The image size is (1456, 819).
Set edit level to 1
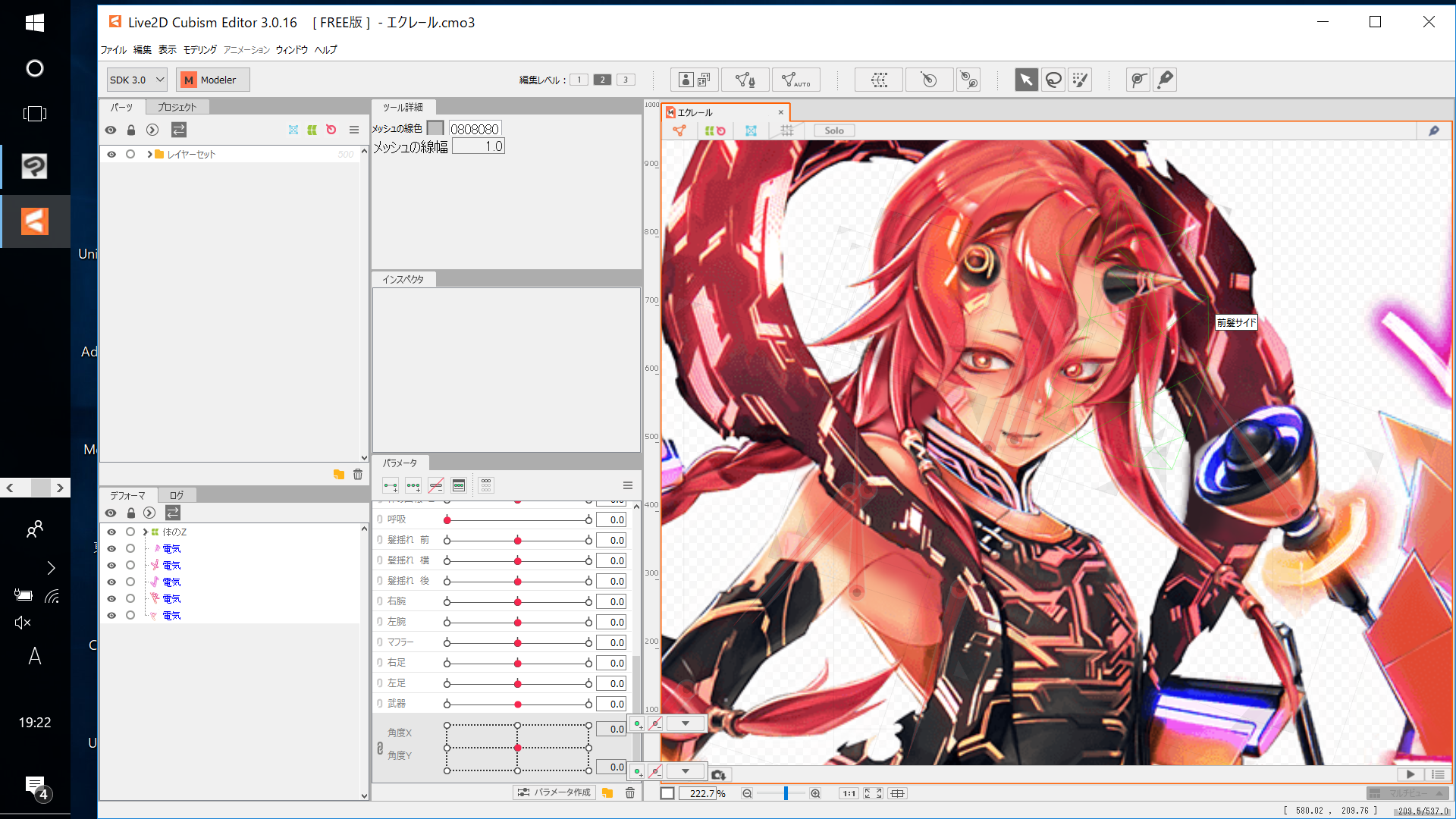pos(579,80)
